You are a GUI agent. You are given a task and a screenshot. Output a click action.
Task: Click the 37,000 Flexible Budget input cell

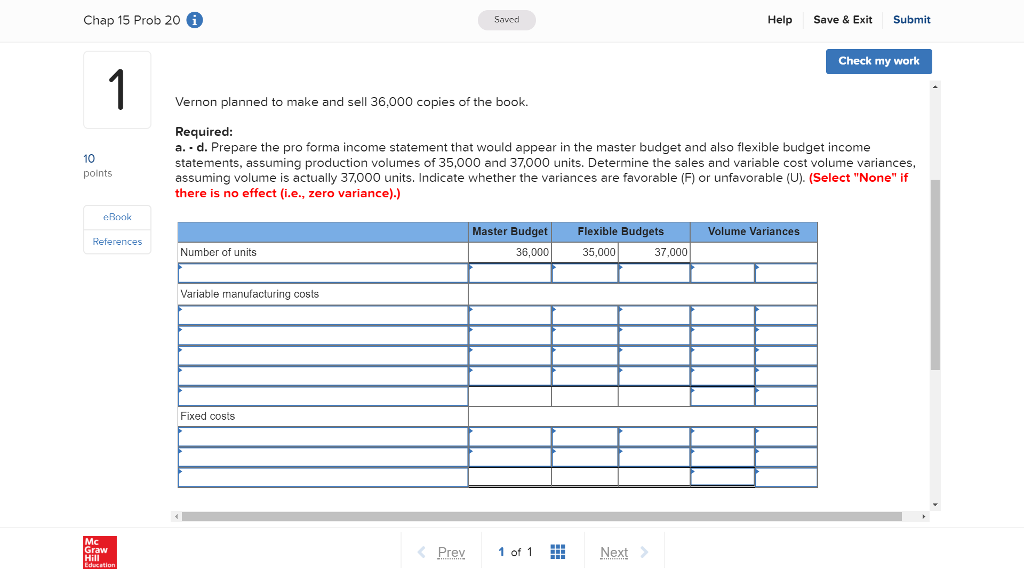click(654, 252)
